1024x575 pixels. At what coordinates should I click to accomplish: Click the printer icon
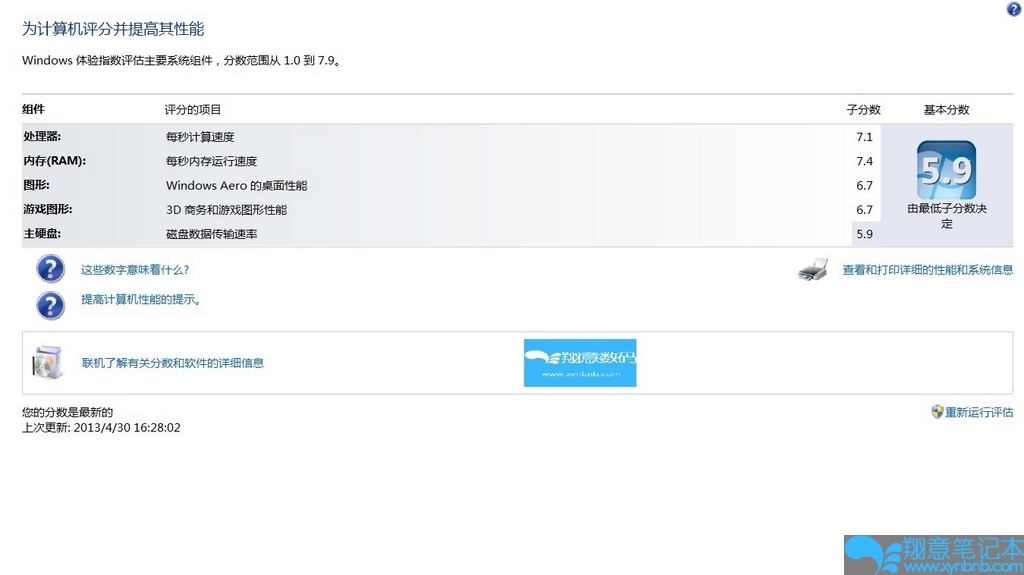pyautogui.click(x=813, y=269)
